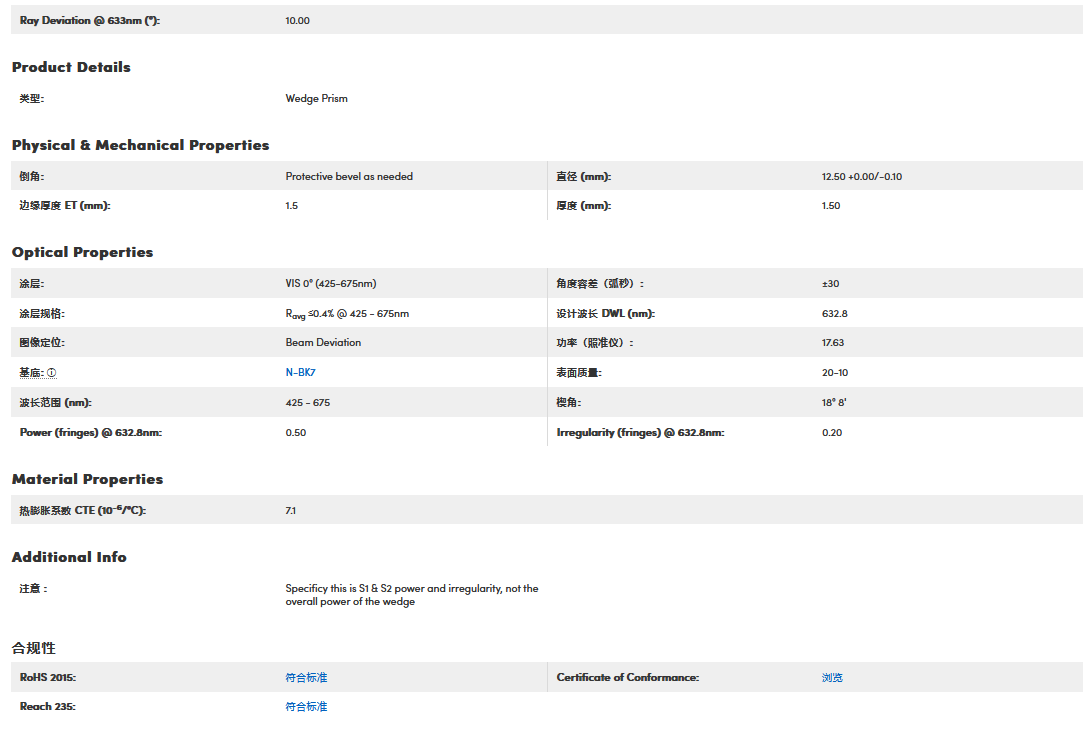This screenshot has height=740, width=1092.
Task: Click the Wedge Prism type value
Action: 316,99
